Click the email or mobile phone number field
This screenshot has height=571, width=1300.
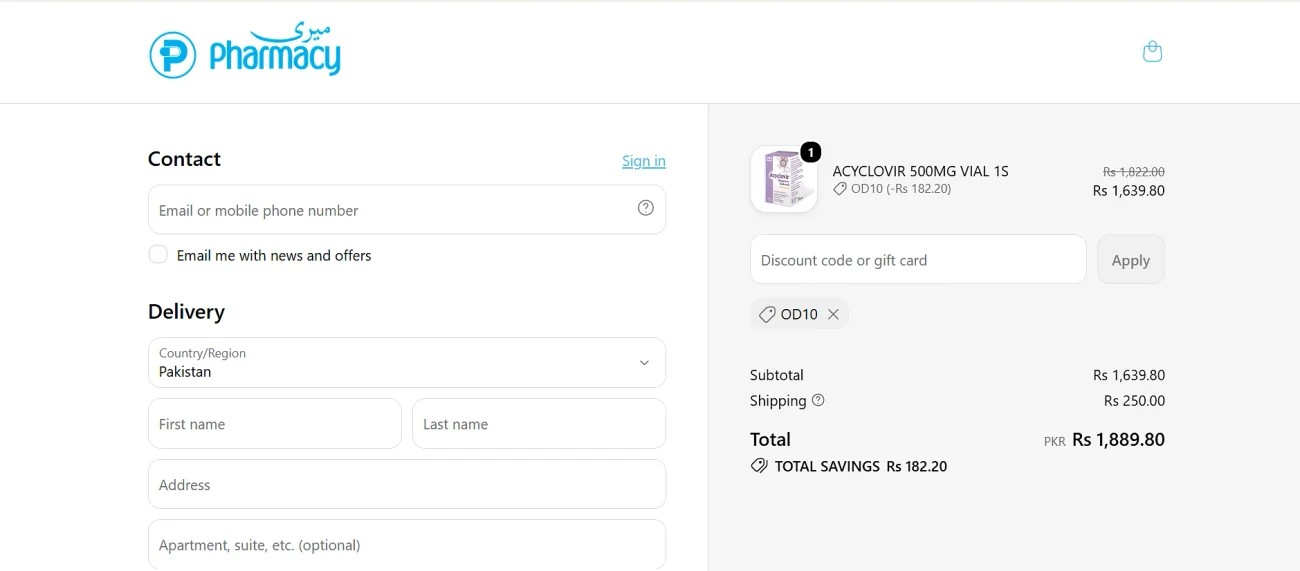click(x=407, y=210)
